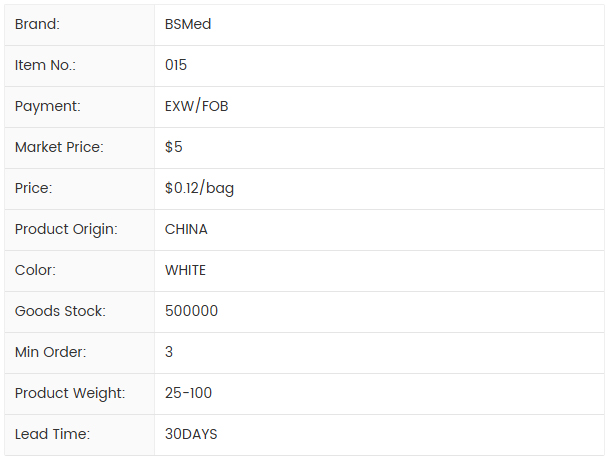Select the 25-100 weight value
The image size is (610, 460).
188,393
